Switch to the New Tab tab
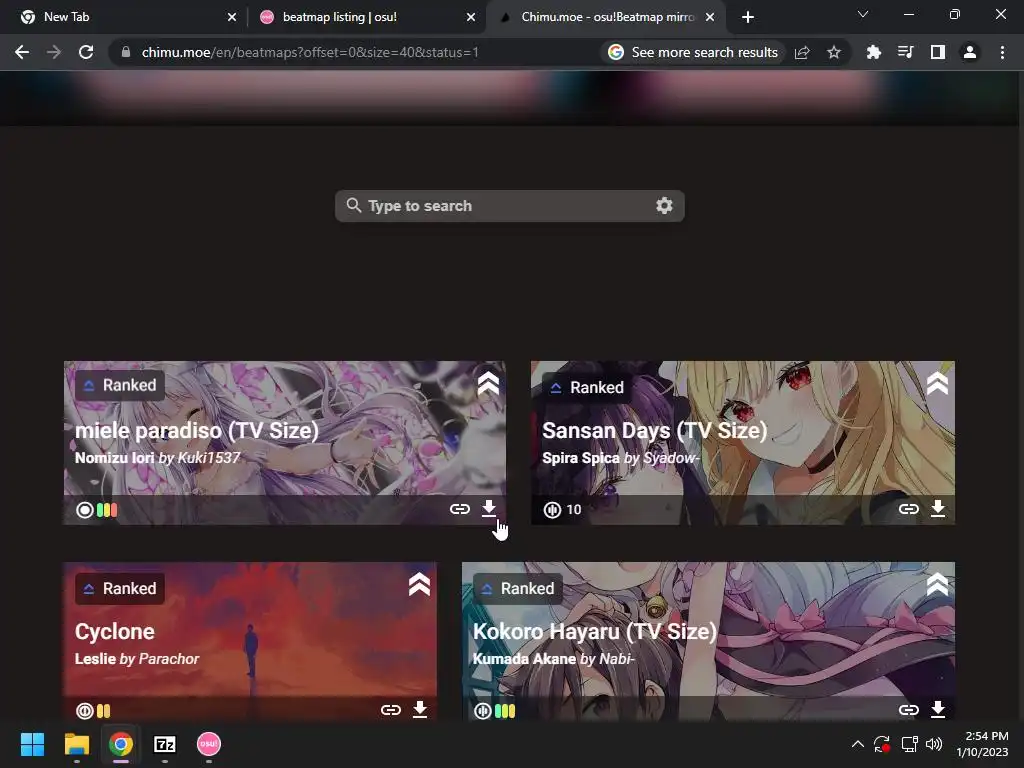 [x=124, y=17]
